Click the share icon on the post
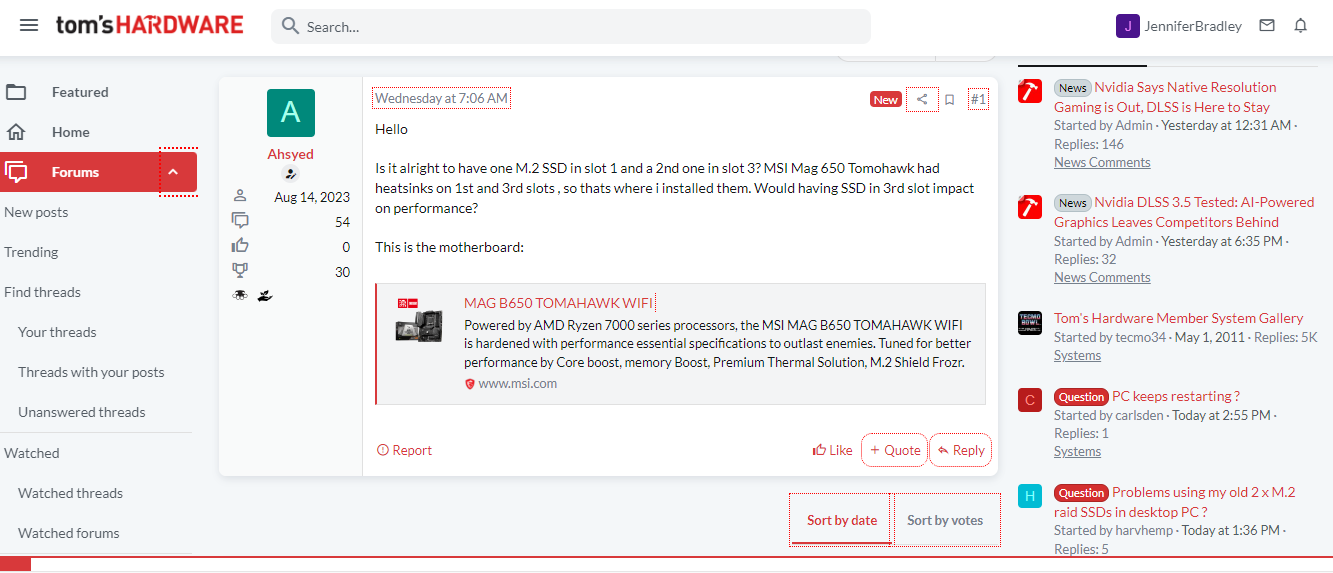This screenshot has height=573, width=1333. [922, 99]
